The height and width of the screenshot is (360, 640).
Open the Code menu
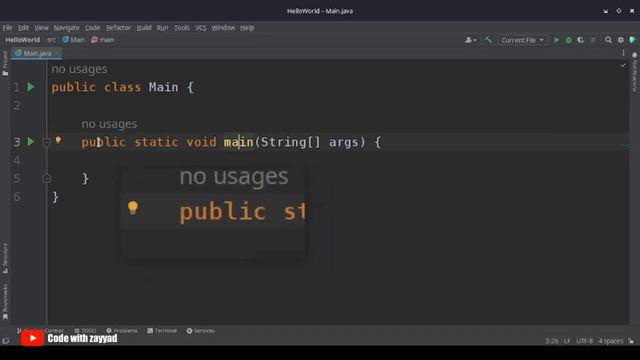pos(92,28)
